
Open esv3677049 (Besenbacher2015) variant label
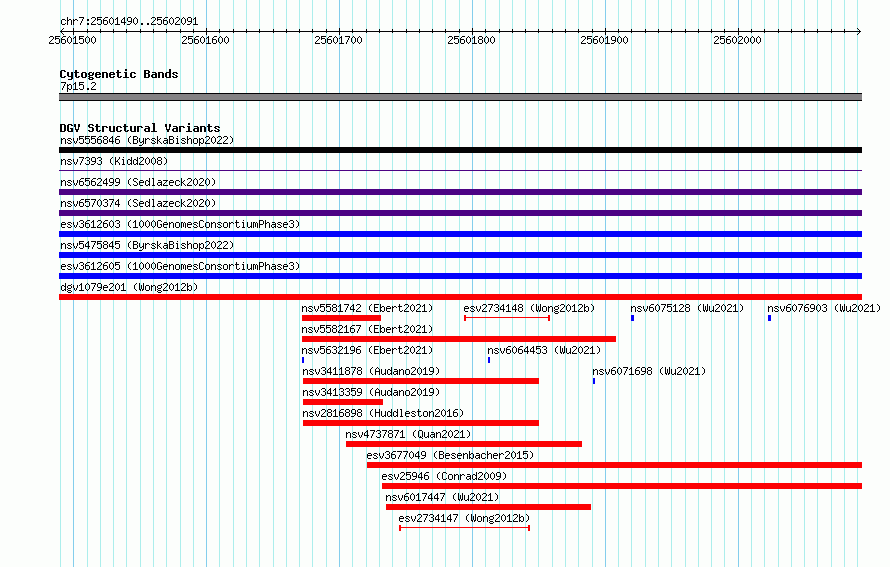(450, 455)
